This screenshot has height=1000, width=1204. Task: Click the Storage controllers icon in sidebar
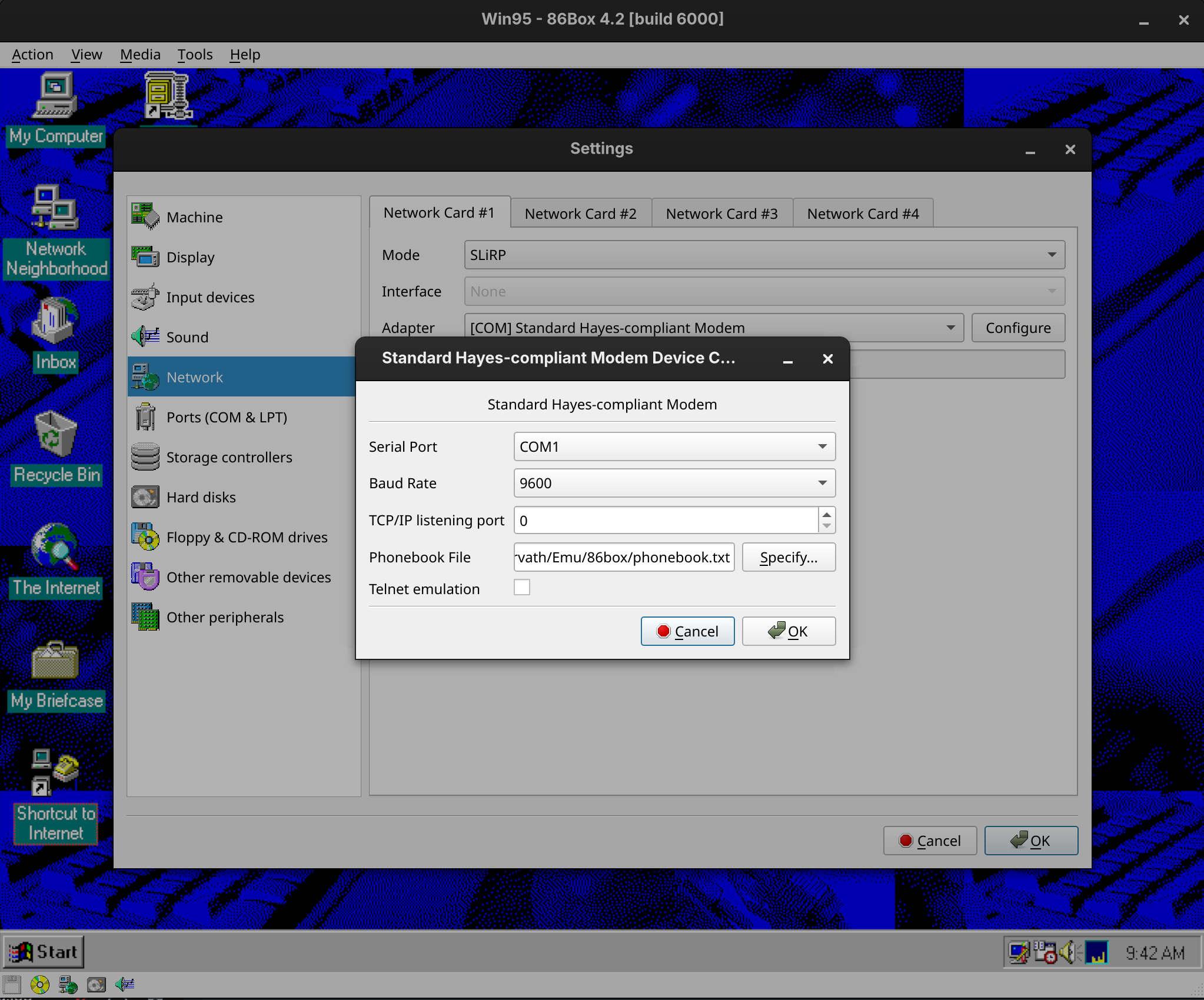(146, 456)
